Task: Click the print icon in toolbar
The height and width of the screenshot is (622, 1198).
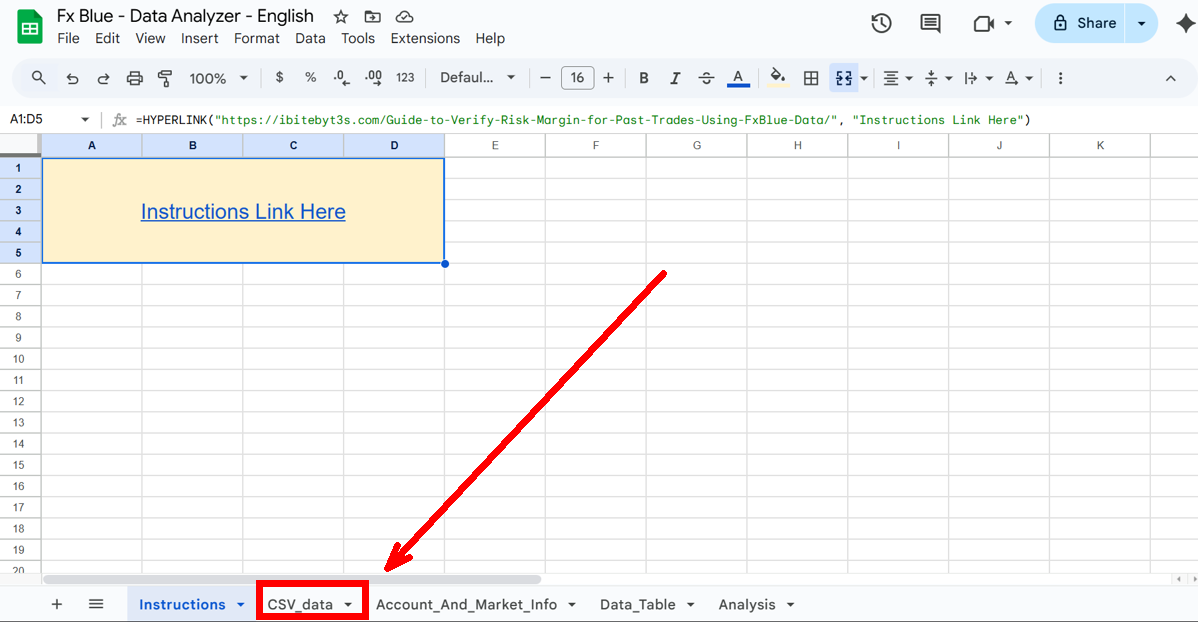Action: click(135, 78)
